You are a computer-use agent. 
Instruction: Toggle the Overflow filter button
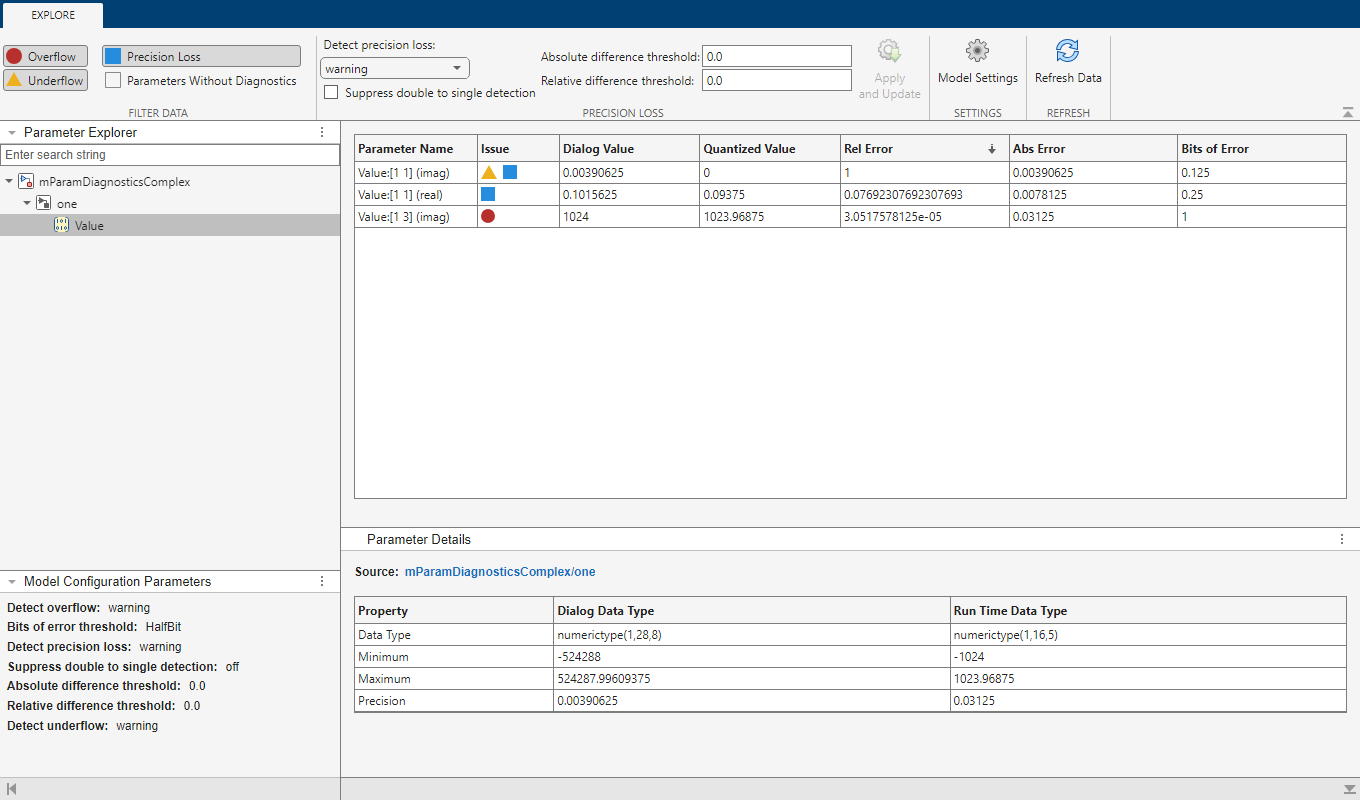(45, 56)
